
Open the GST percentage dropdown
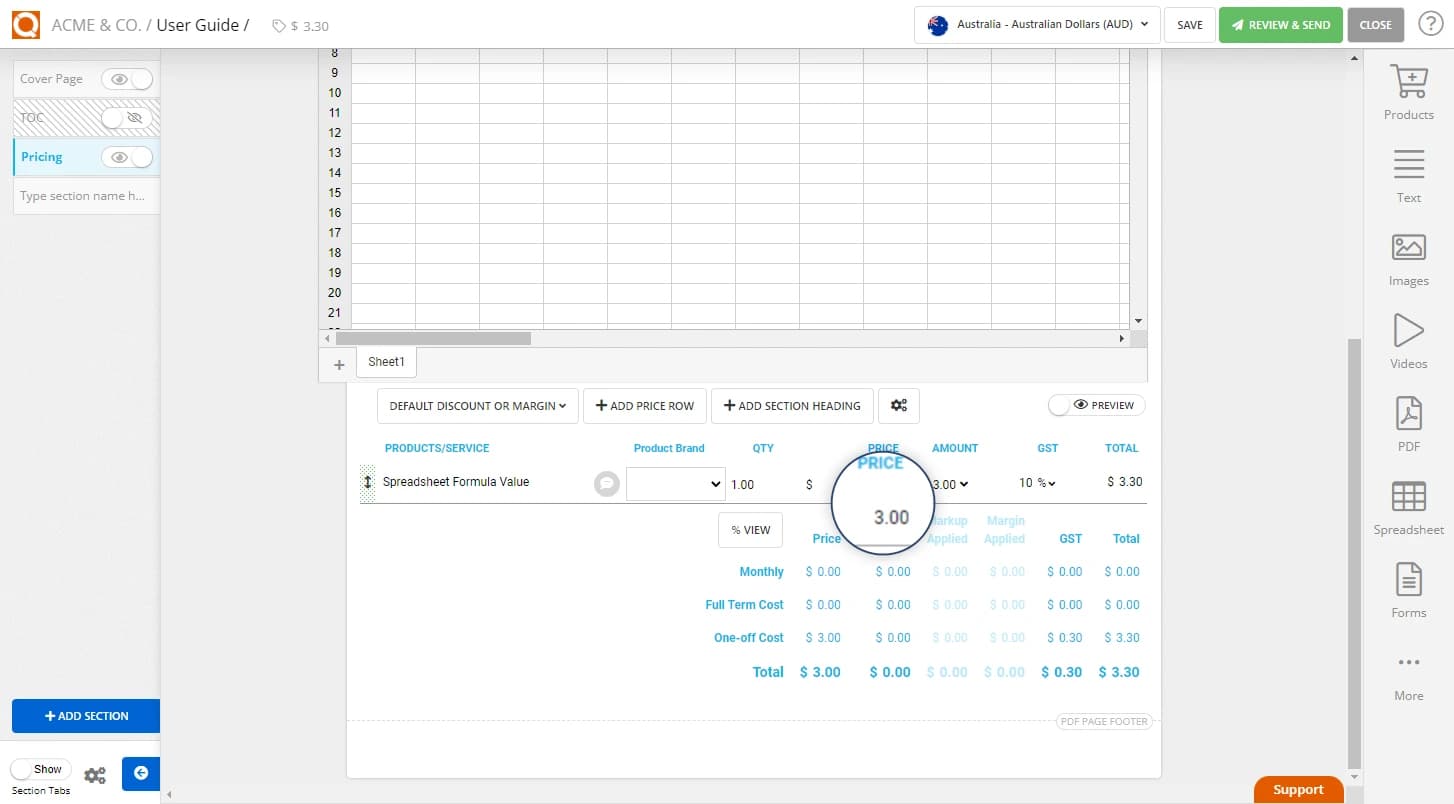(1037, 483)
